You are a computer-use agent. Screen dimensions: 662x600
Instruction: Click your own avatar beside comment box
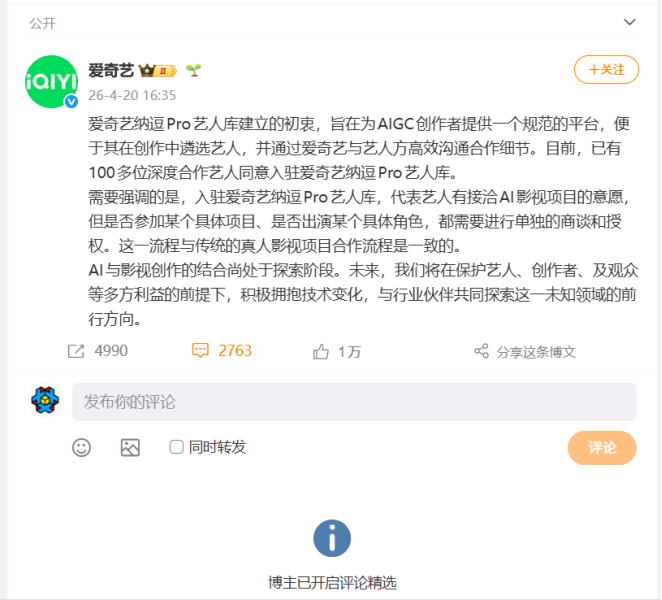[x=45, y=400]
